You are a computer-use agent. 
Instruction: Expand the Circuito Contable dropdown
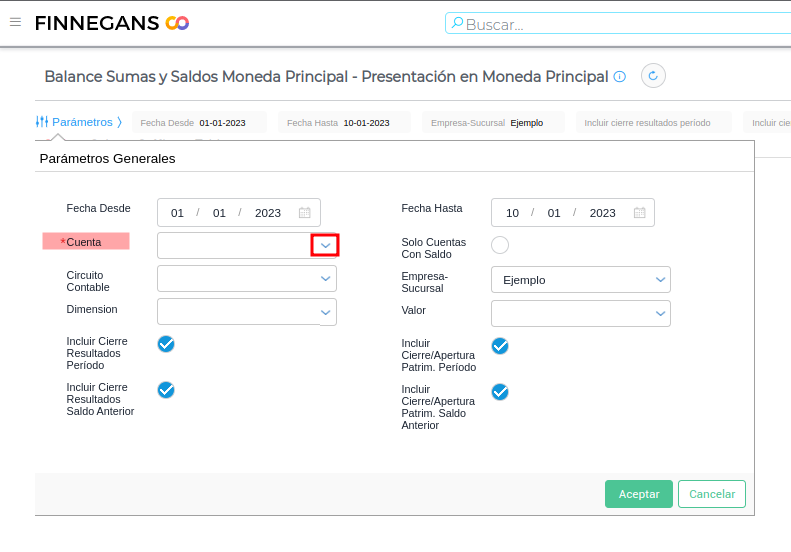coord(325,279)
